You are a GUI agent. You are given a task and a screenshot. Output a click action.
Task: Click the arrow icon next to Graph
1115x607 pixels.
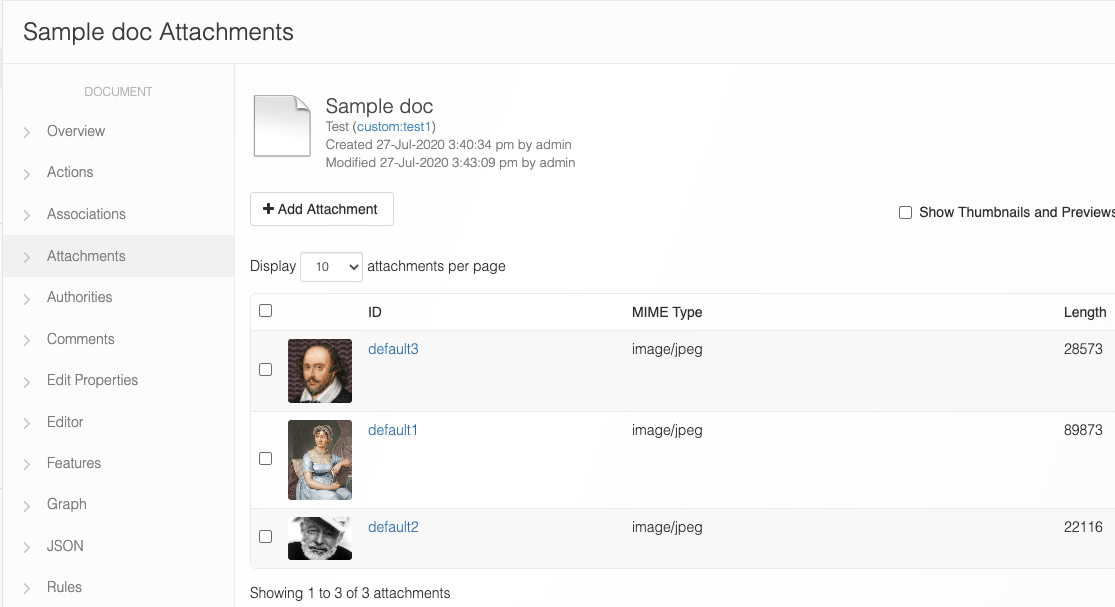click(27, 505)
